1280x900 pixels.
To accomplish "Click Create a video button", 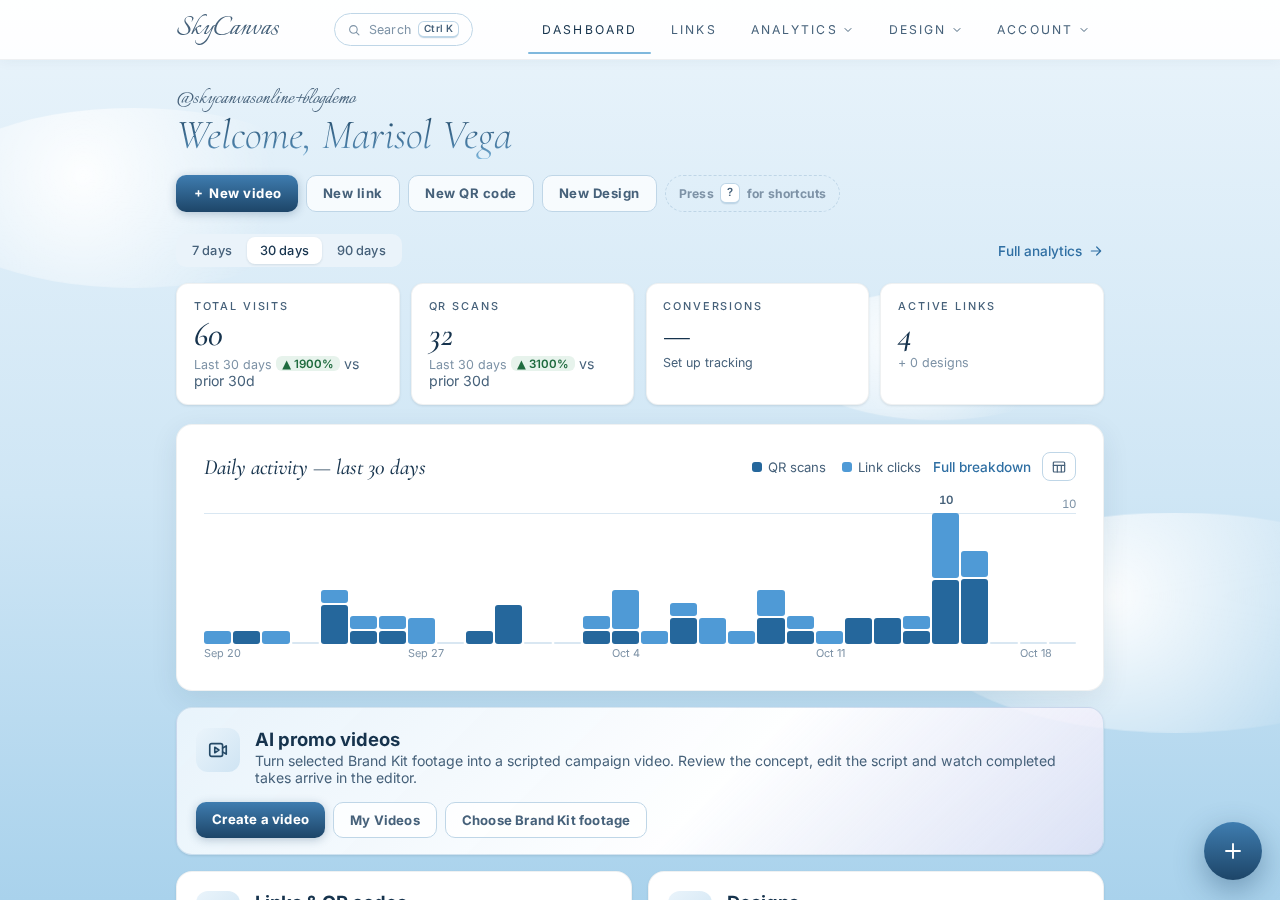I will (x=260, y=820).
